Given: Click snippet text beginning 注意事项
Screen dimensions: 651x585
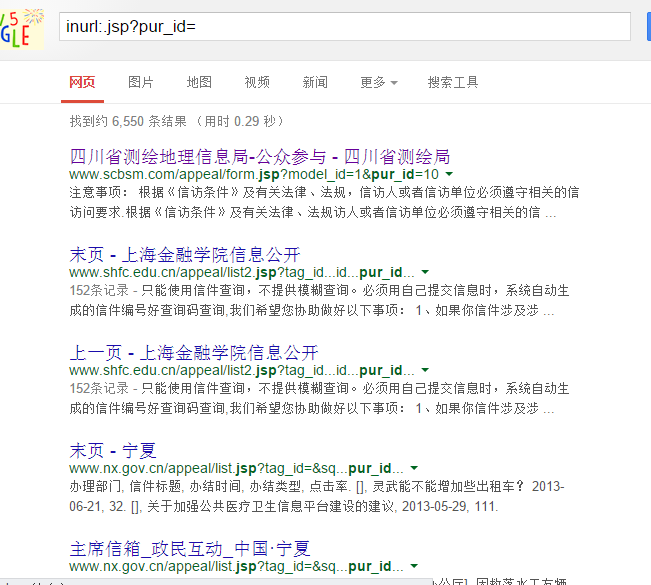Looking at the screenshot, I should click(324, 202).
